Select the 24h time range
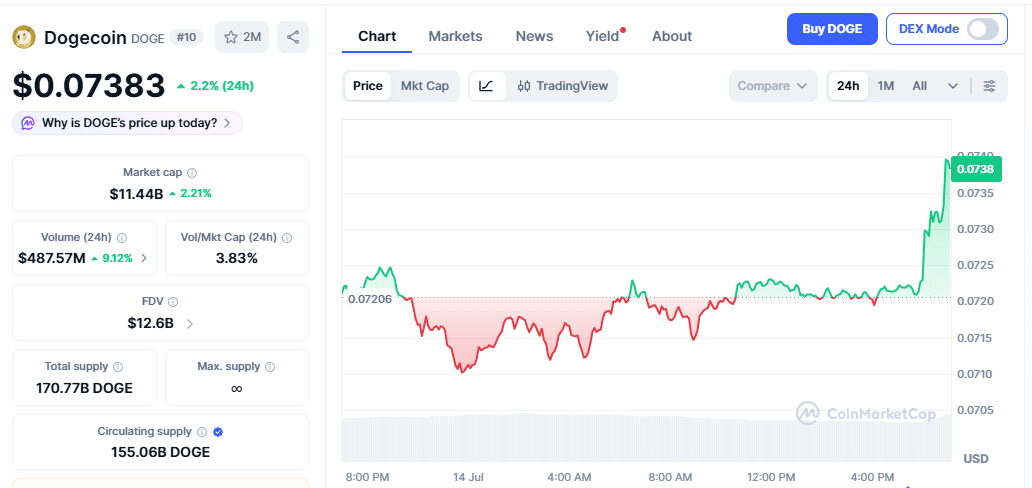The width and height of the screenshot is (1032, 488). [x=848, y=86]
